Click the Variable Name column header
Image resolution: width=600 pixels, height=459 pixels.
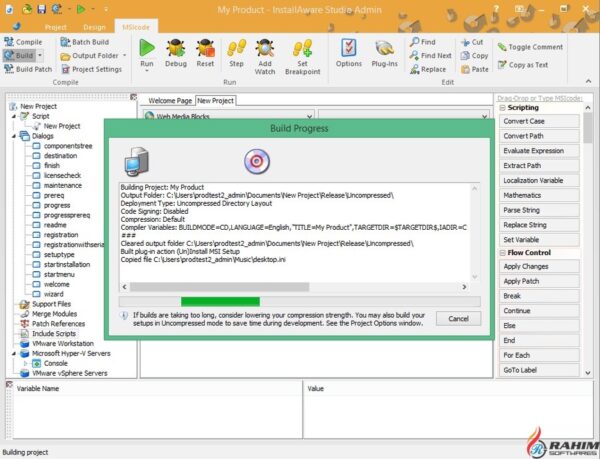[38, 389]
